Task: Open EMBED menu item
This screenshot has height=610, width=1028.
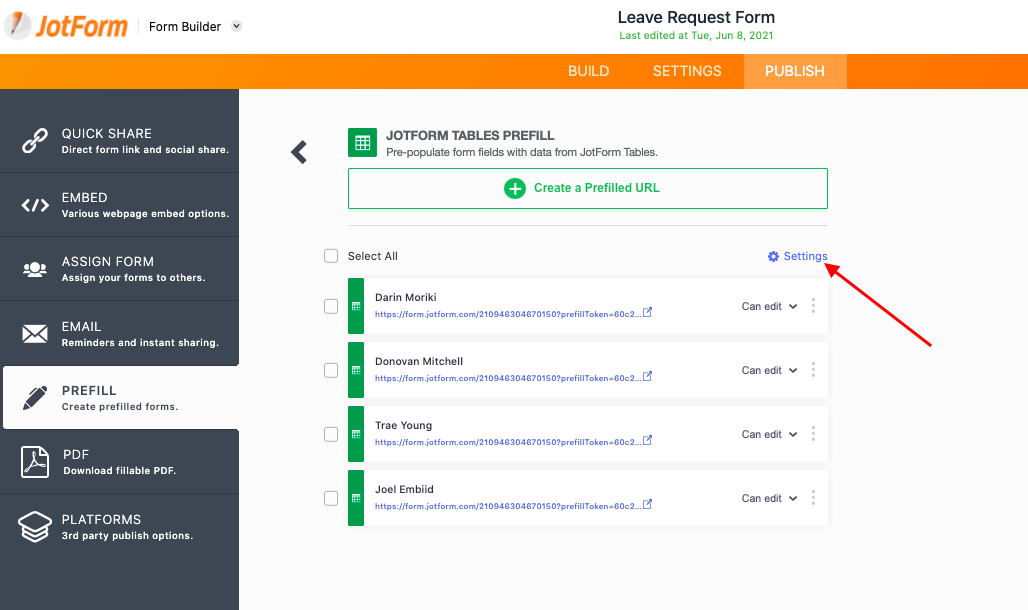Action: (x=119, y=205)
